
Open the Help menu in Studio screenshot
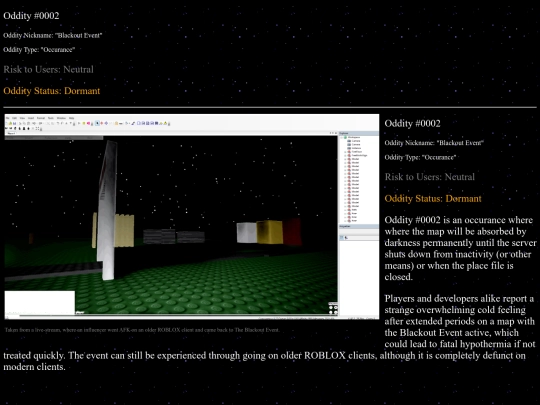tap(72, 118)
